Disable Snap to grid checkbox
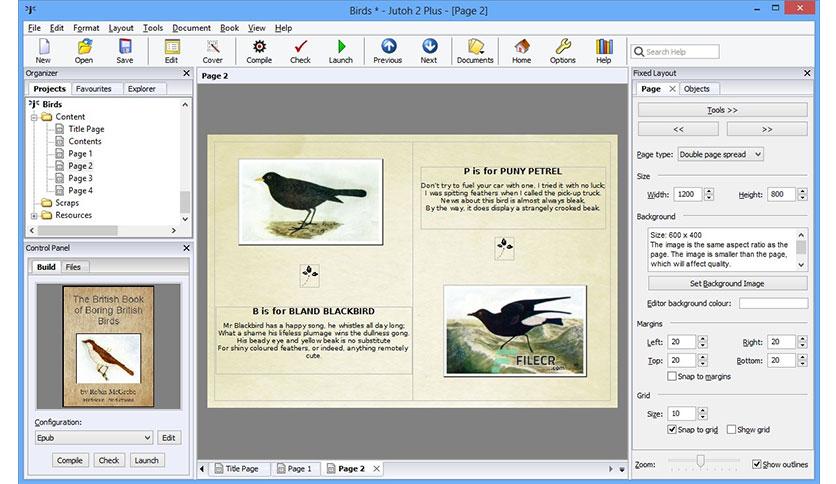 click(x=672, y=429)
